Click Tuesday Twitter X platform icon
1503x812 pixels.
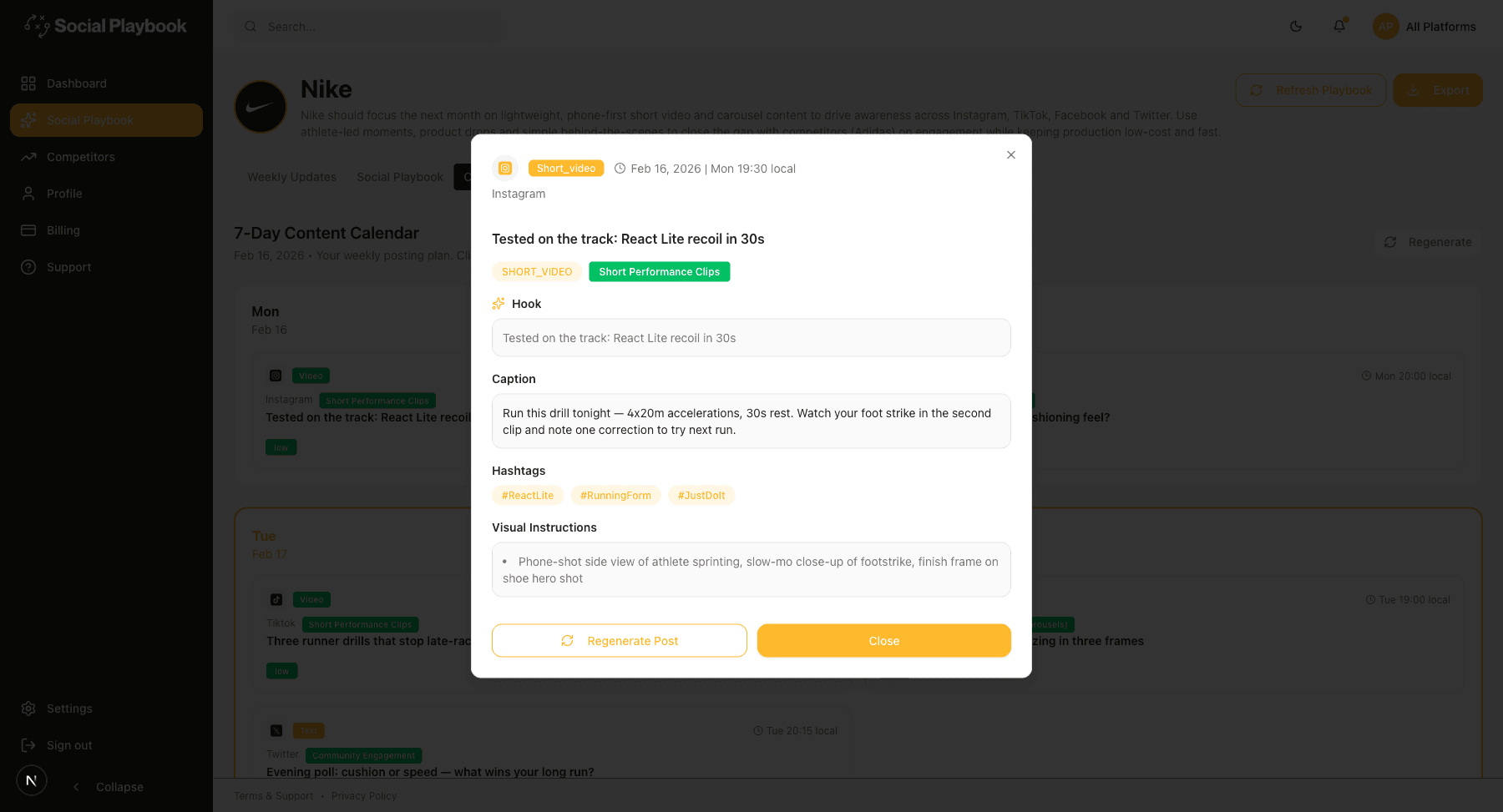[276, 730]
